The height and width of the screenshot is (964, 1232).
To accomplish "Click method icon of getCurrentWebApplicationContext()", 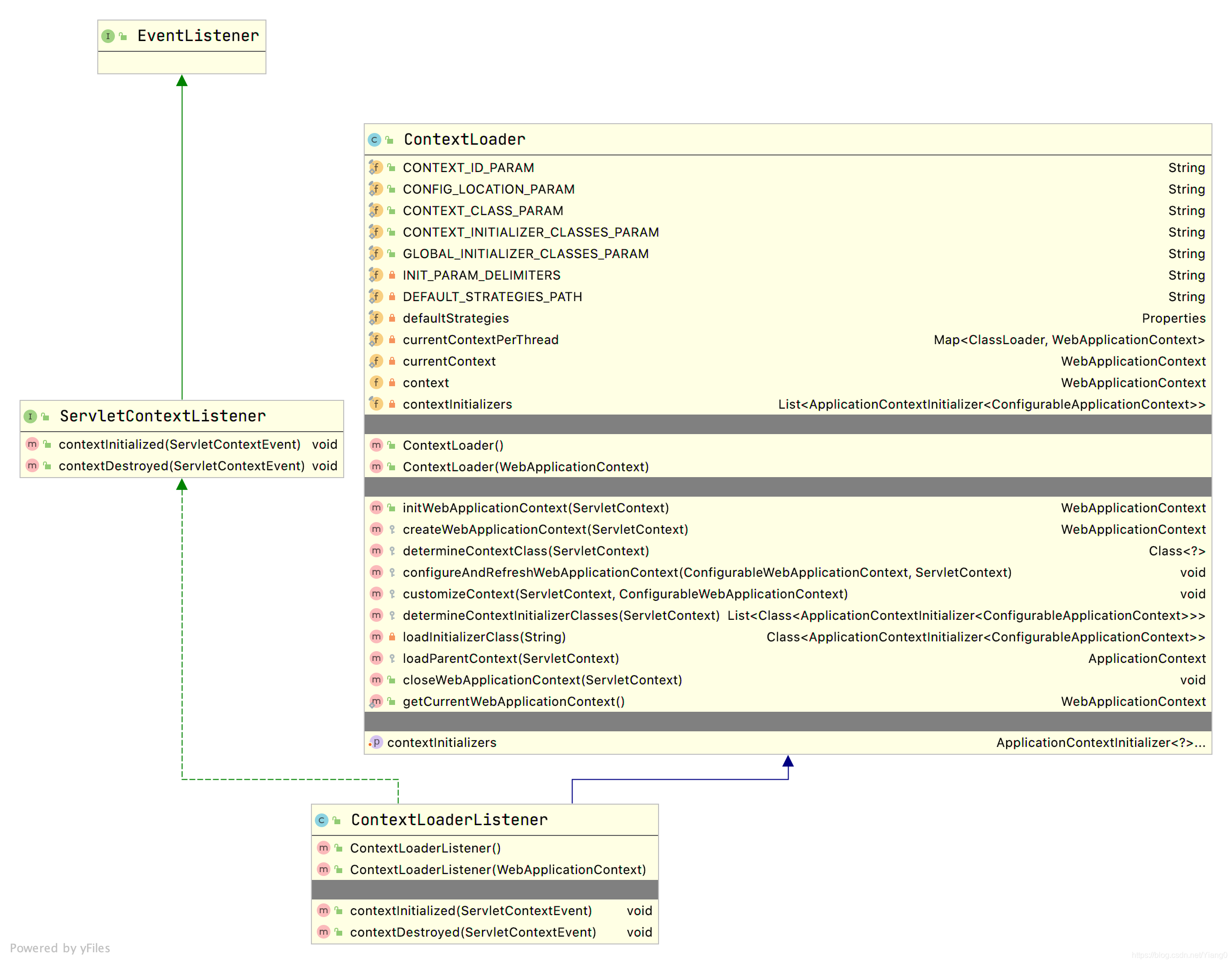I will [376, 701].
